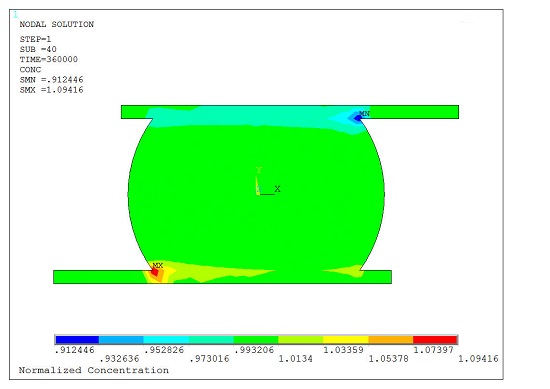The image size is (550, 389).
Task: Click legend value .912446
Action: tap(75, 350)
